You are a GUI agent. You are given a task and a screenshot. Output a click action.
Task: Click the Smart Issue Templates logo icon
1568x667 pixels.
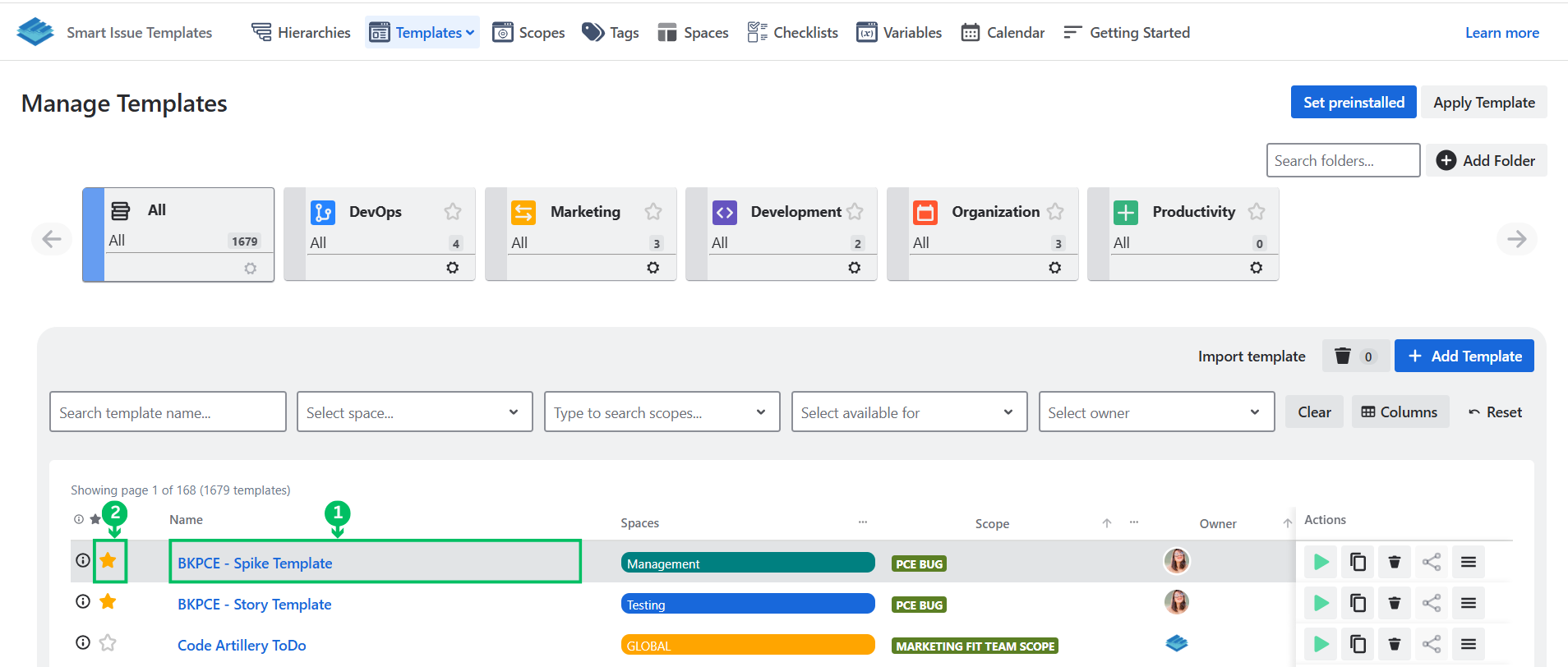tap(35, 32)
